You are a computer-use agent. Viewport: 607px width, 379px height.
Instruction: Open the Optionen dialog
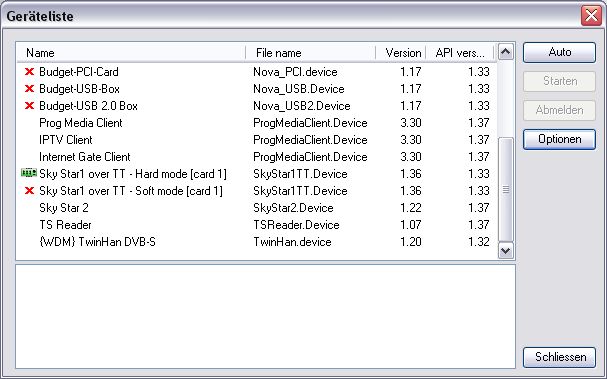559,139
